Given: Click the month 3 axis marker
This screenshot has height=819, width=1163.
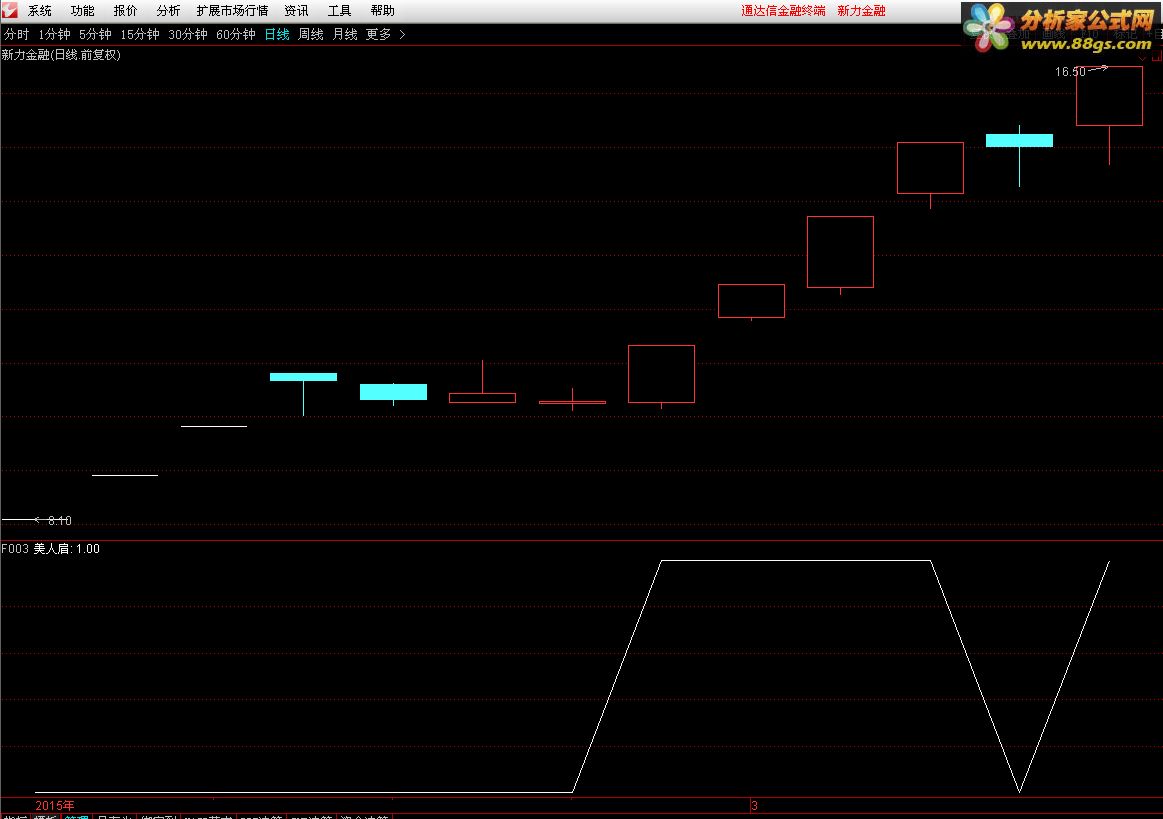Looking at the screenshot, I should tap(754, 806).
